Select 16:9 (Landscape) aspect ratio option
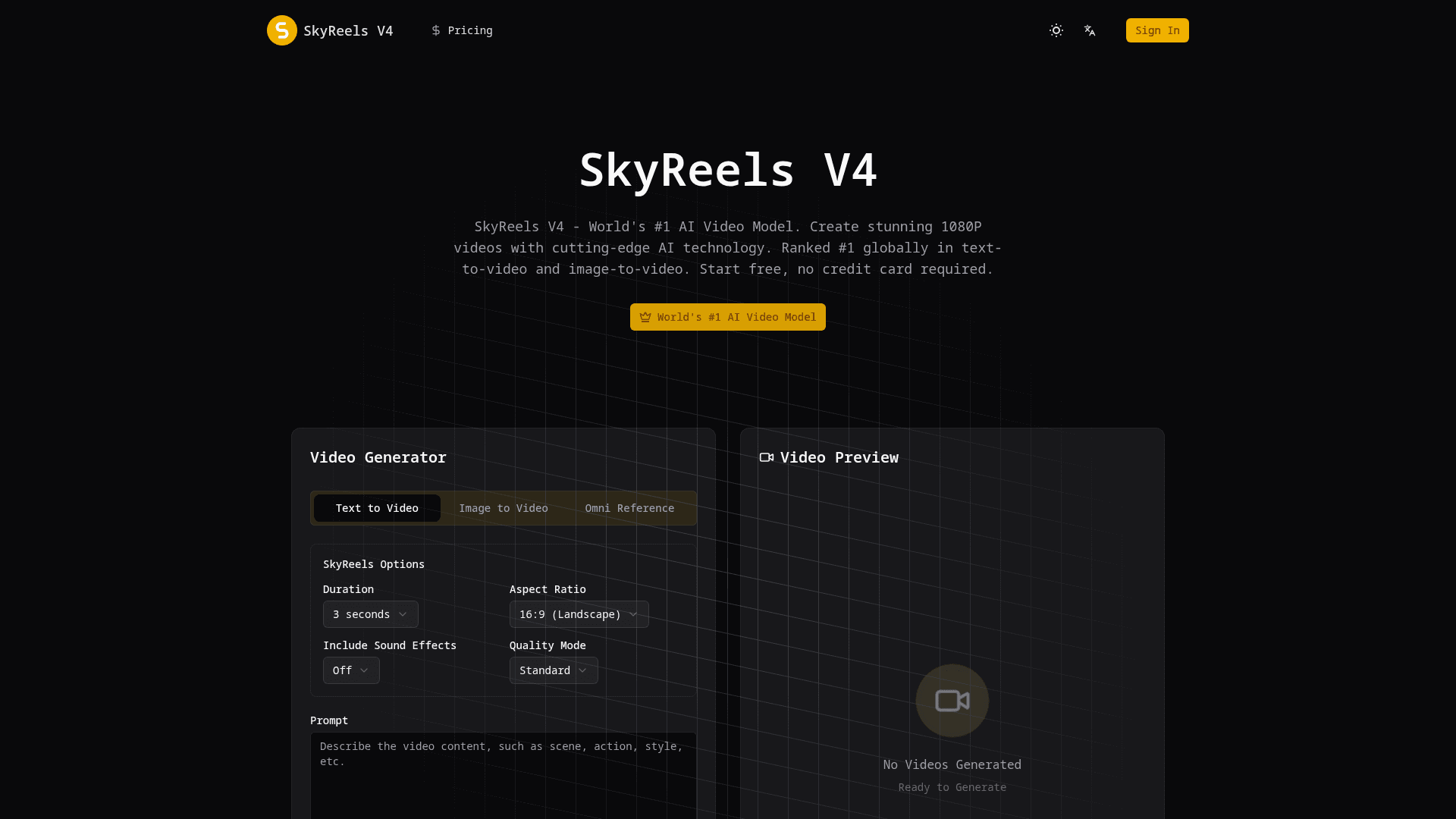Viewport: 1456px width, 819px height. click(579, 614)
